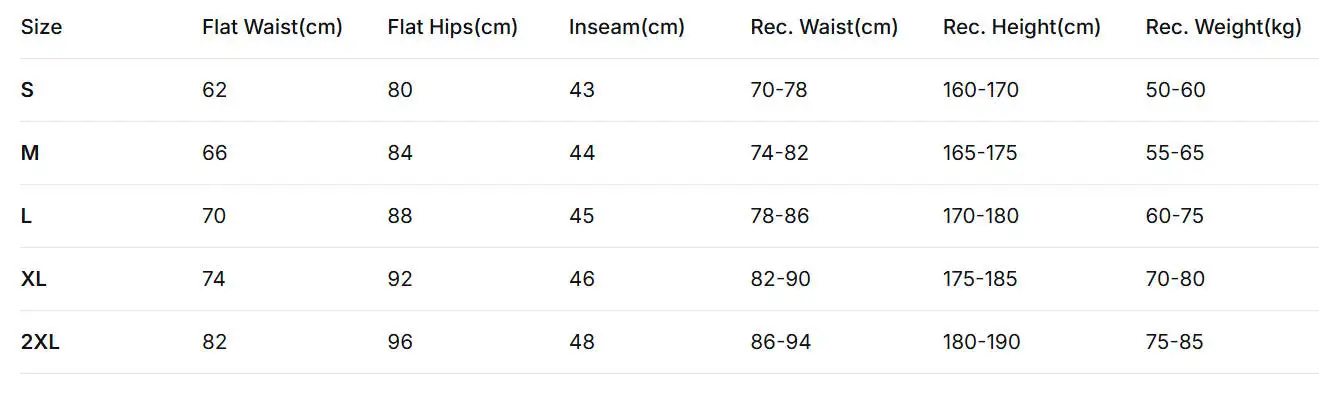Screen dimensions: 1319x399
Task: Select the 2XL flat waist value 82
Action: click(215, 342)
